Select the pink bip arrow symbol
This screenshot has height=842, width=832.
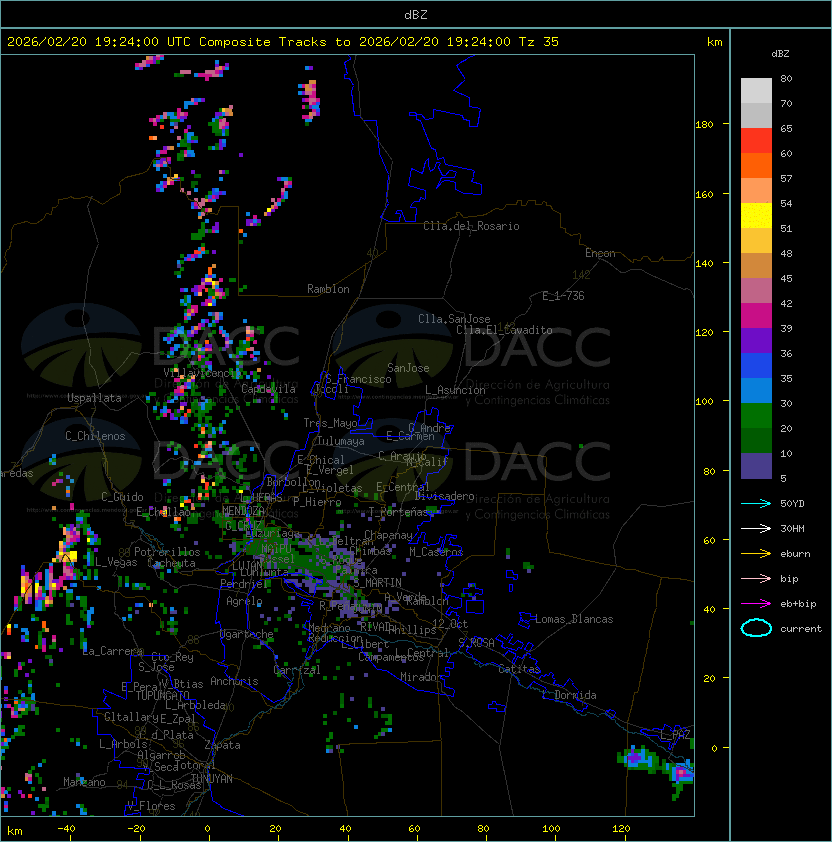pos(756,578)
